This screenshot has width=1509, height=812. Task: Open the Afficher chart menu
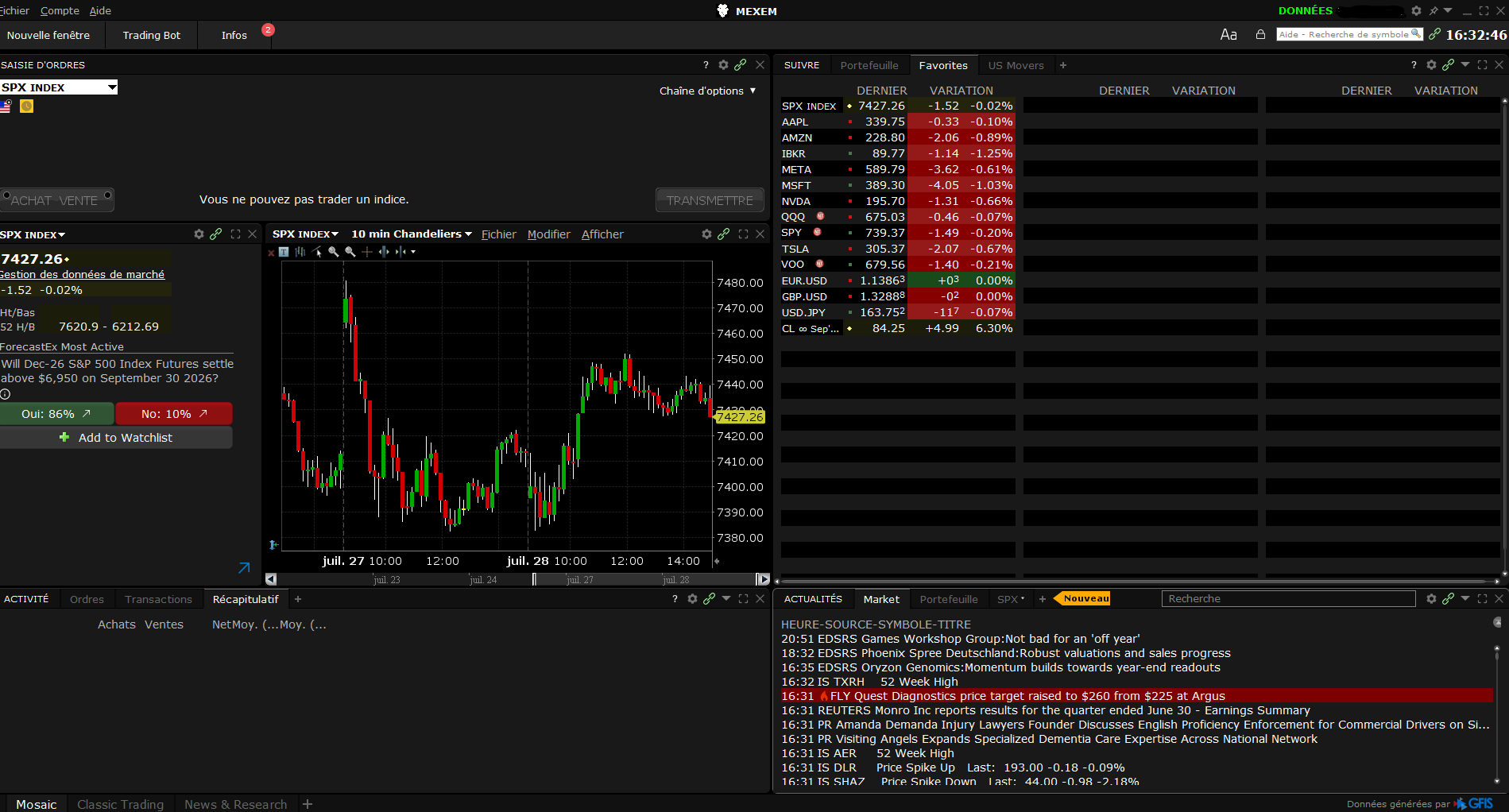(602, 234)
